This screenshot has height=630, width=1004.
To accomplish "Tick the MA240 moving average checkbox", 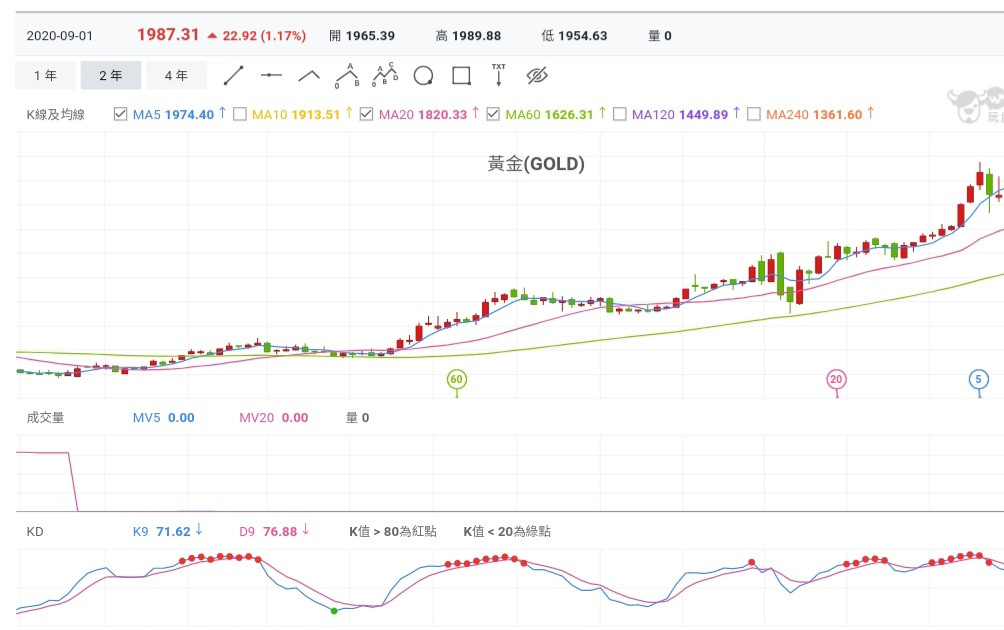I will (754, 114).
